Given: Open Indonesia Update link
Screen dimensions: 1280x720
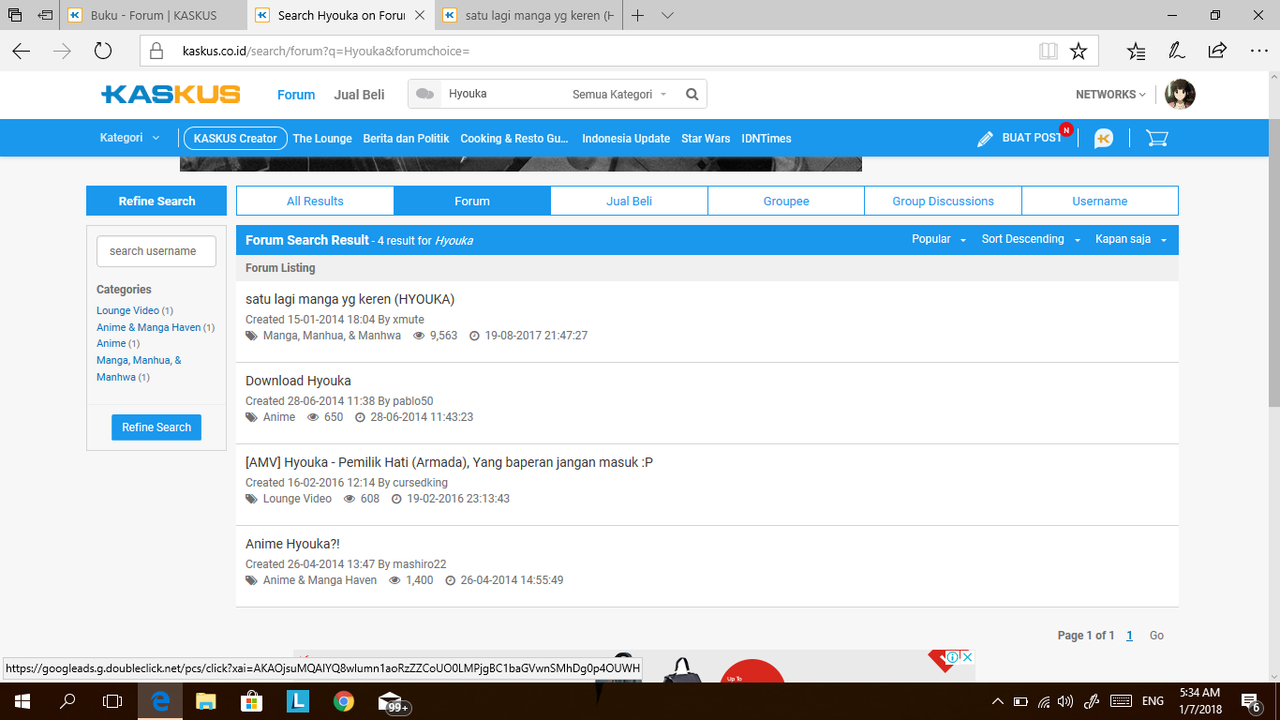Looking at the screenshot, I should click(626, 138).
